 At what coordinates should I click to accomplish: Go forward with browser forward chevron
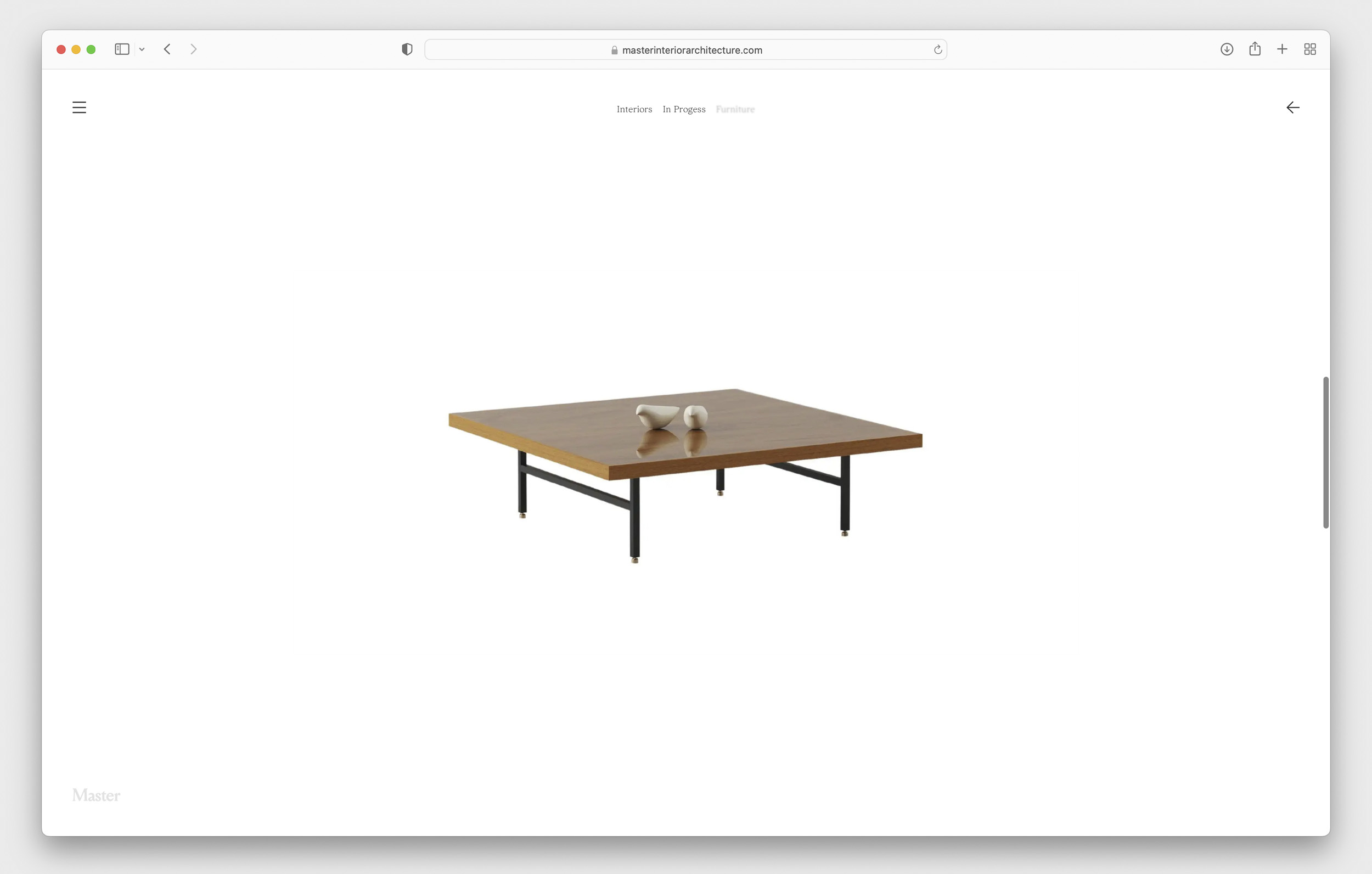point(194,49)
